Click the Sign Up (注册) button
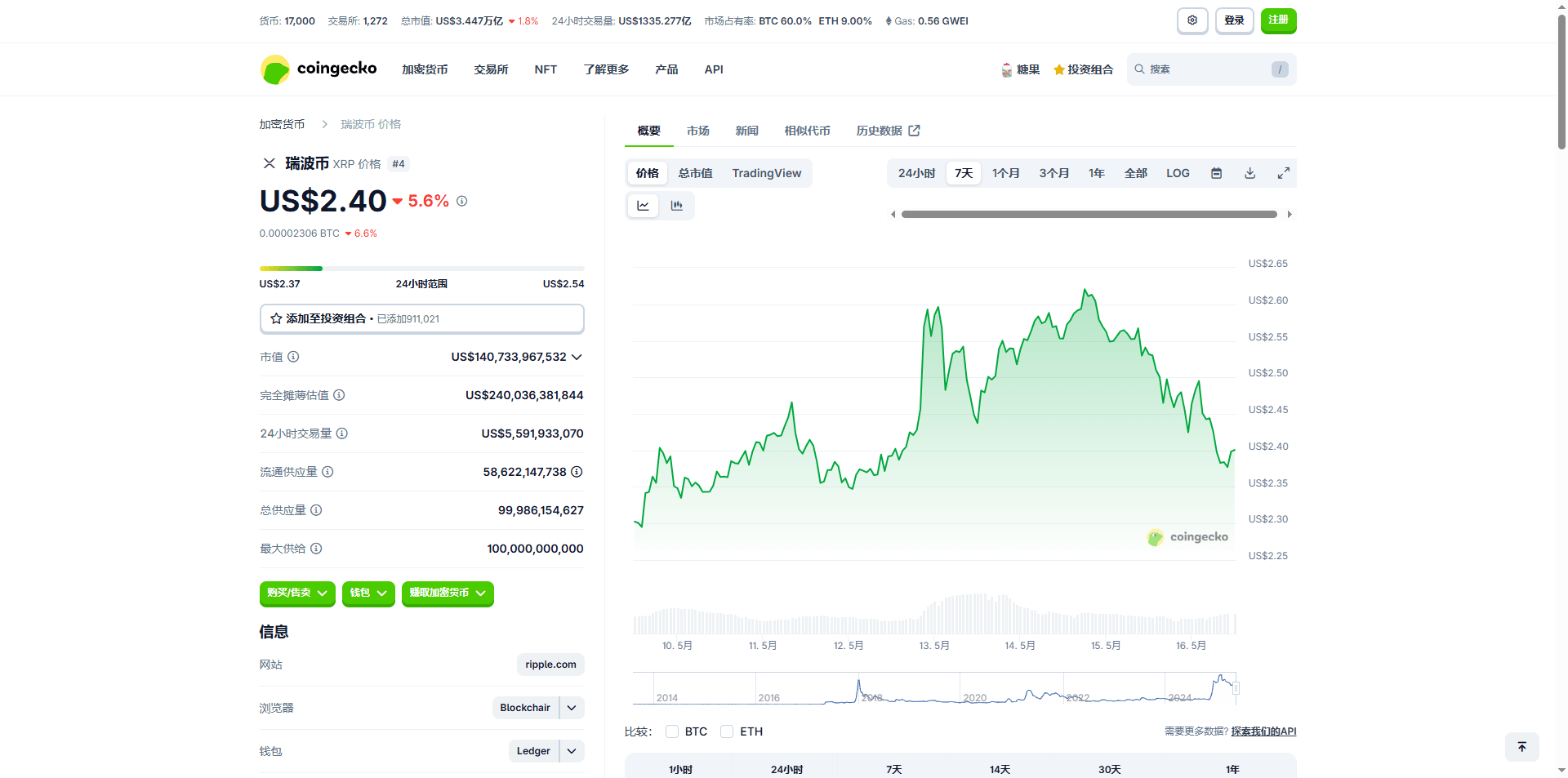This screenshot has width=1568, height=778. tap(1278, 20)
